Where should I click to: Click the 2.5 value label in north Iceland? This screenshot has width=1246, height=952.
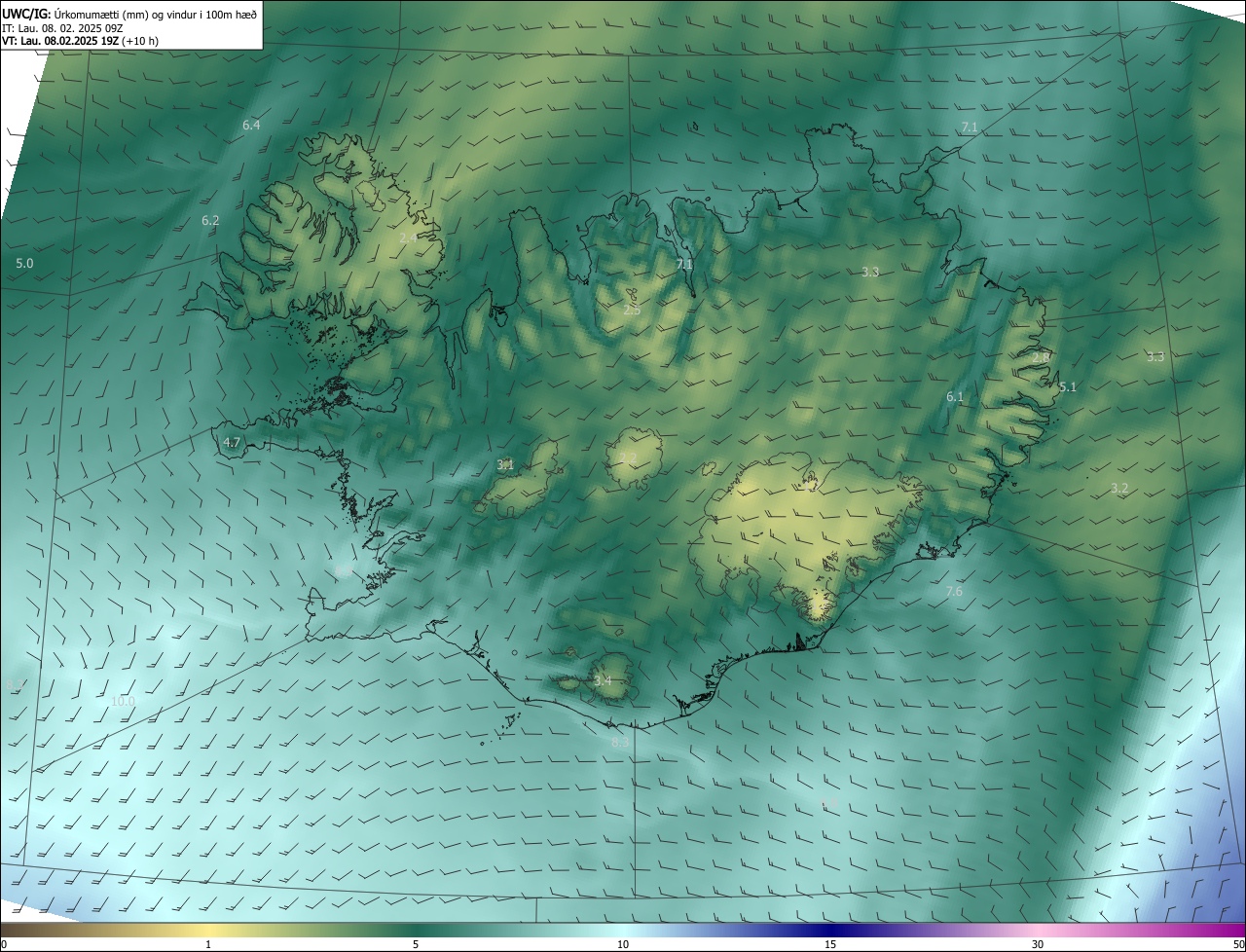[632, 311]
